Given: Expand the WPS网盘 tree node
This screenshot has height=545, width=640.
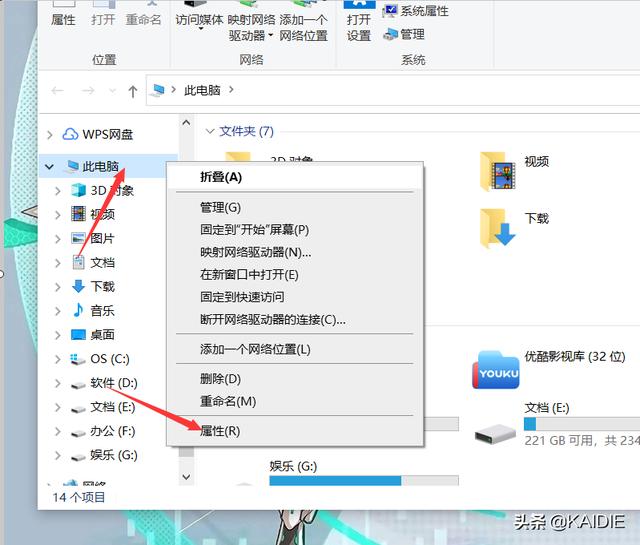Looking at the screenshot, I should tap(50, 134).
